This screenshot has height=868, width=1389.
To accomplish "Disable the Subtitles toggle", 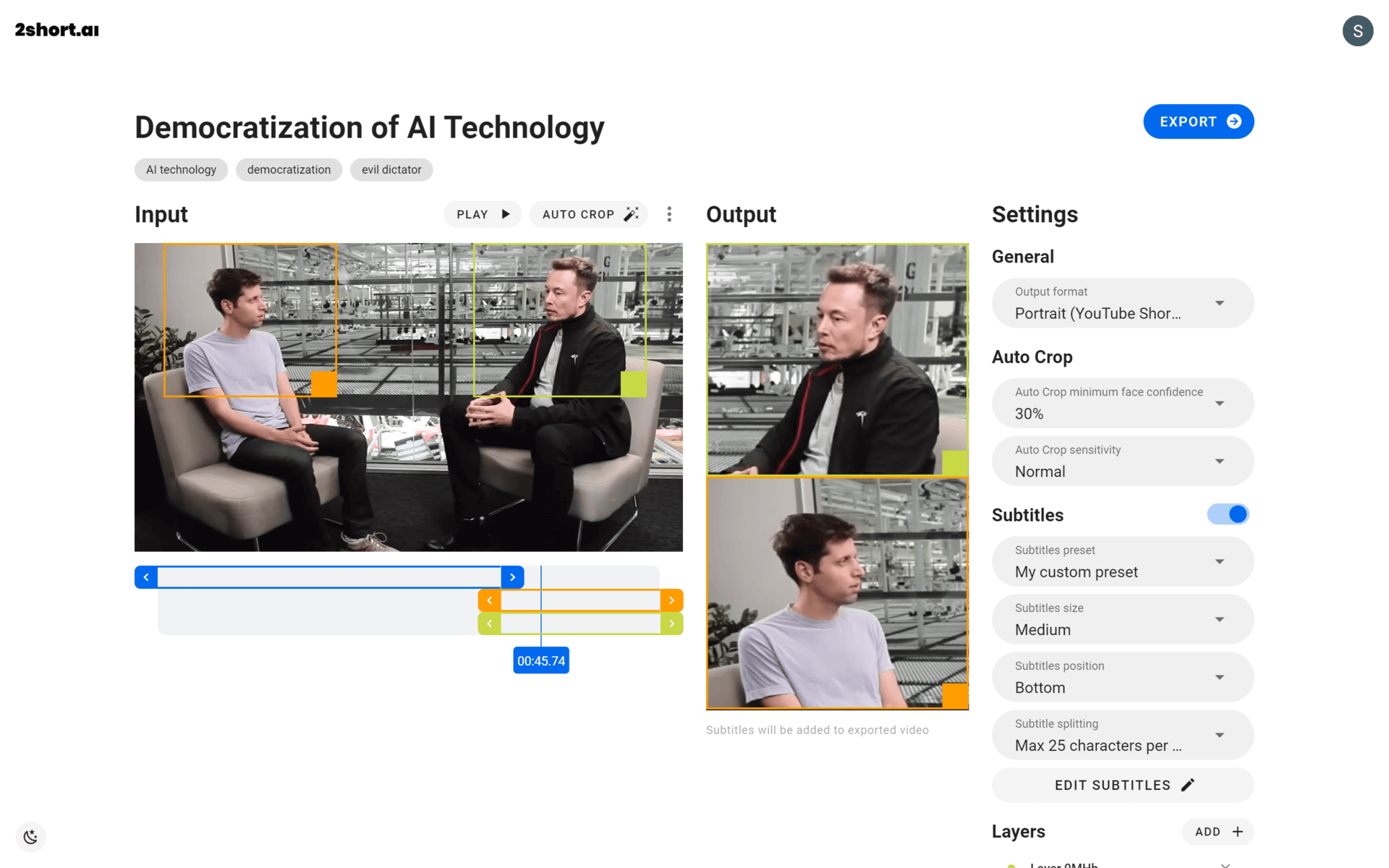I will click(x=1228, y=514).
